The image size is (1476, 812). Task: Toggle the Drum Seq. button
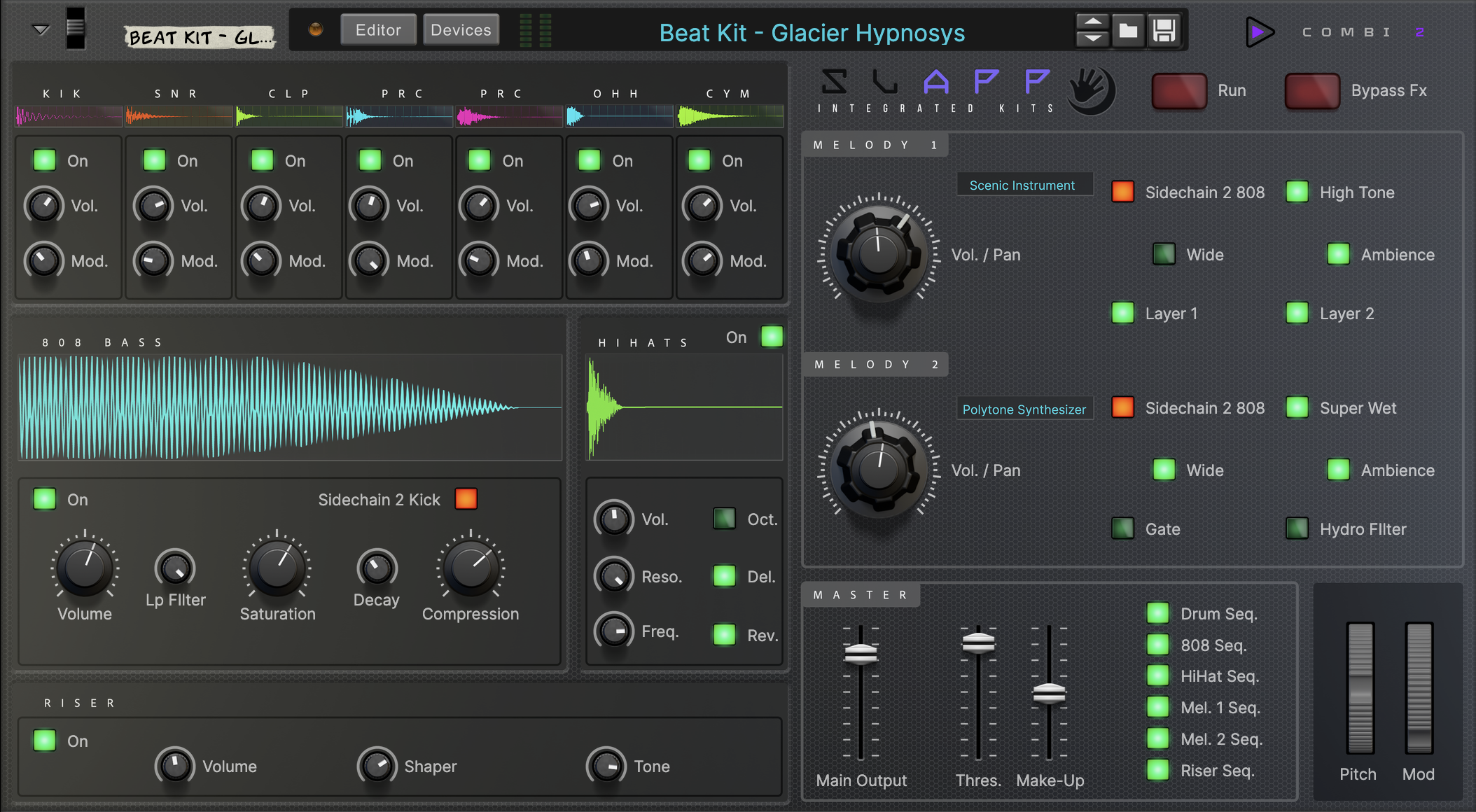click(x=1158, y=613)
